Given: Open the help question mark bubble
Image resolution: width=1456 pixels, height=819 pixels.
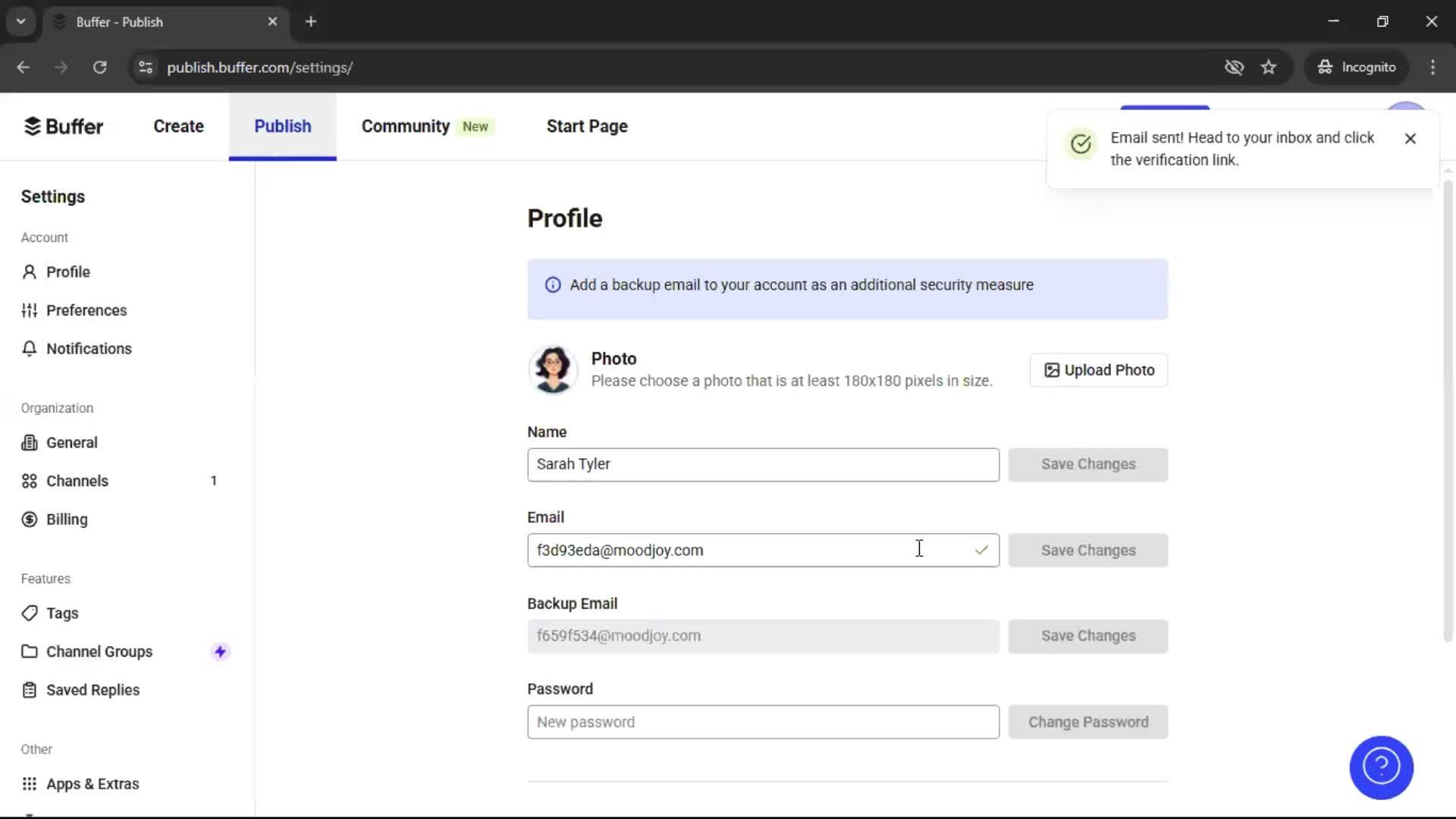Looking at the screenshot, I should click(x=1380, y=767).
